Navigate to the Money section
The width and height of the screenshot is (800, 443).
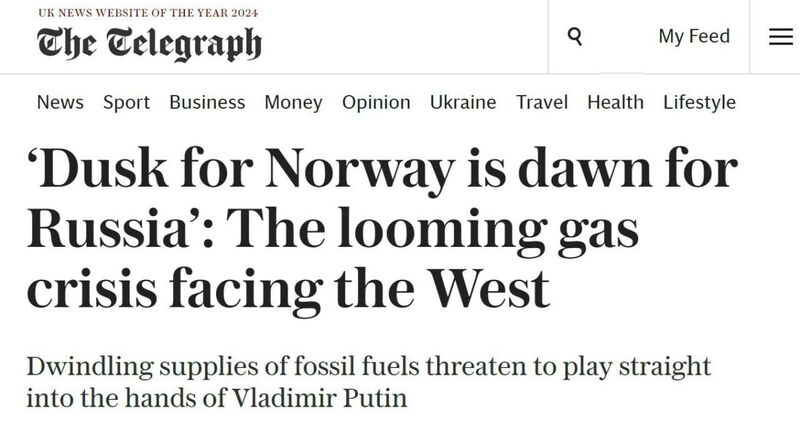point(293,103)
